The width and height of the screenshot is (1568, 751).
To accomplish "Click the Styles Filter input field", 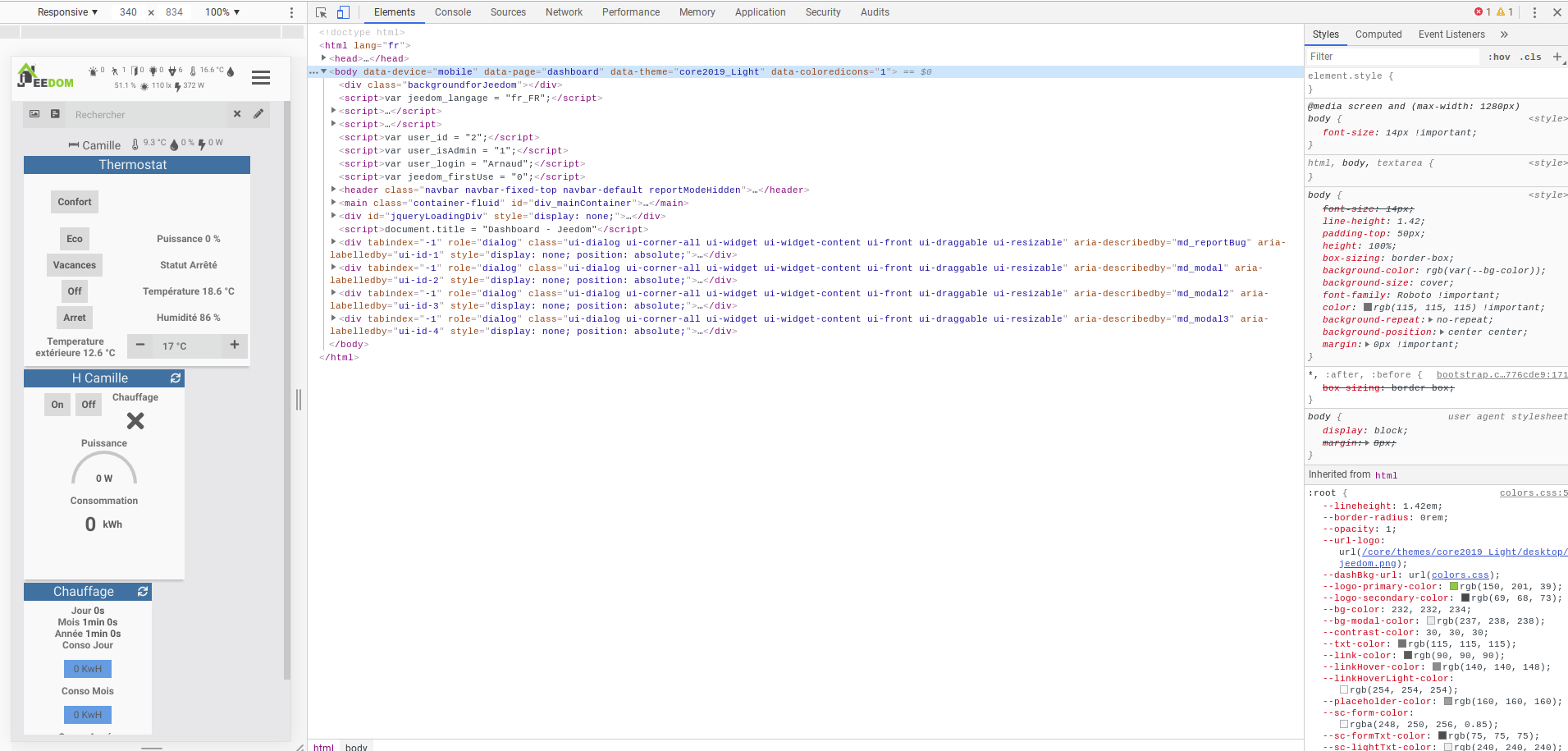I will [1393, 57].
